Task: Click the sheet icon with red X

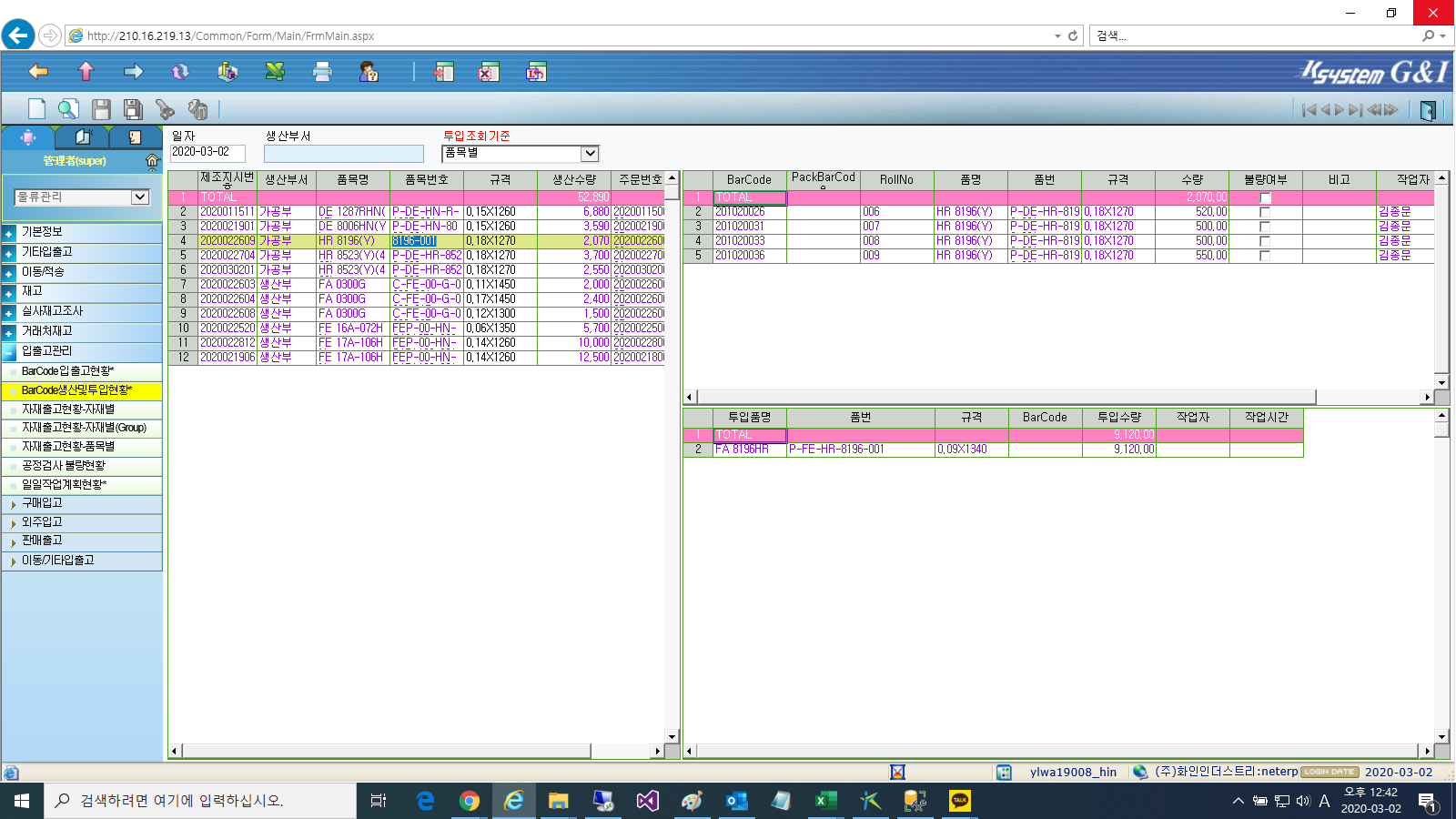Action: 489,72
